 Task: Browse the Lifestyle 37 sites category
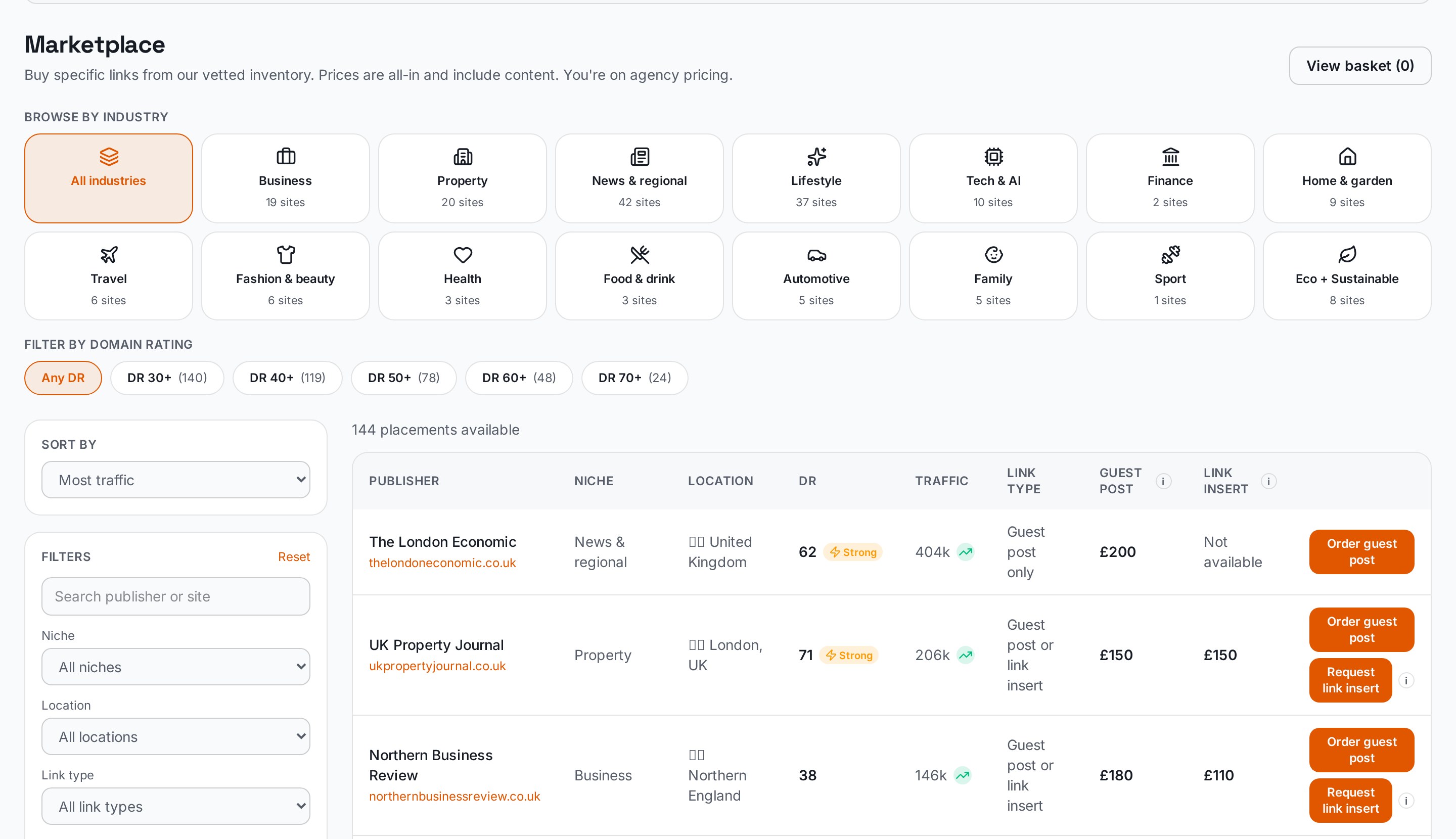coord(816,178)
